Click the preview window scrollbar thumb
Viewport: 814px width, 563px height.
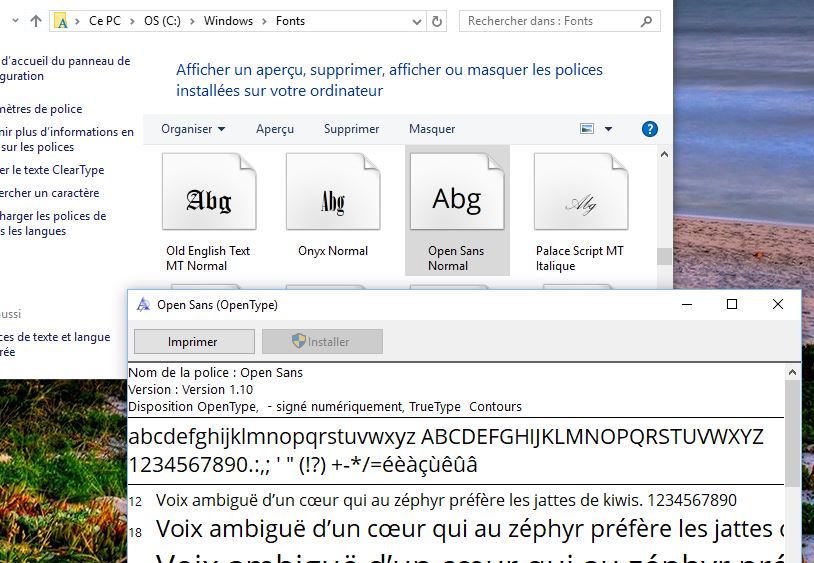tap(792, 433)
